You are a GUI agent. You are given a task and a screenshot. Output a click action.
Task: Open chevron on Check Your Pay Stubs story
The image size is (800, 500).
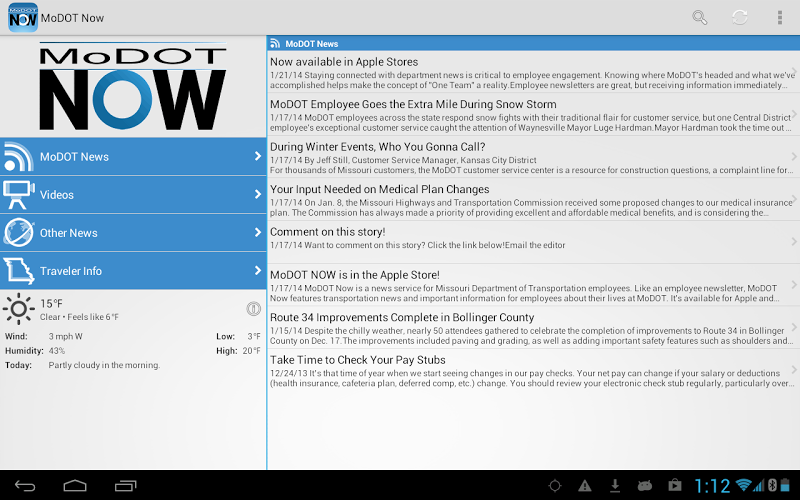pyautogui.click(x=794, y=370)
